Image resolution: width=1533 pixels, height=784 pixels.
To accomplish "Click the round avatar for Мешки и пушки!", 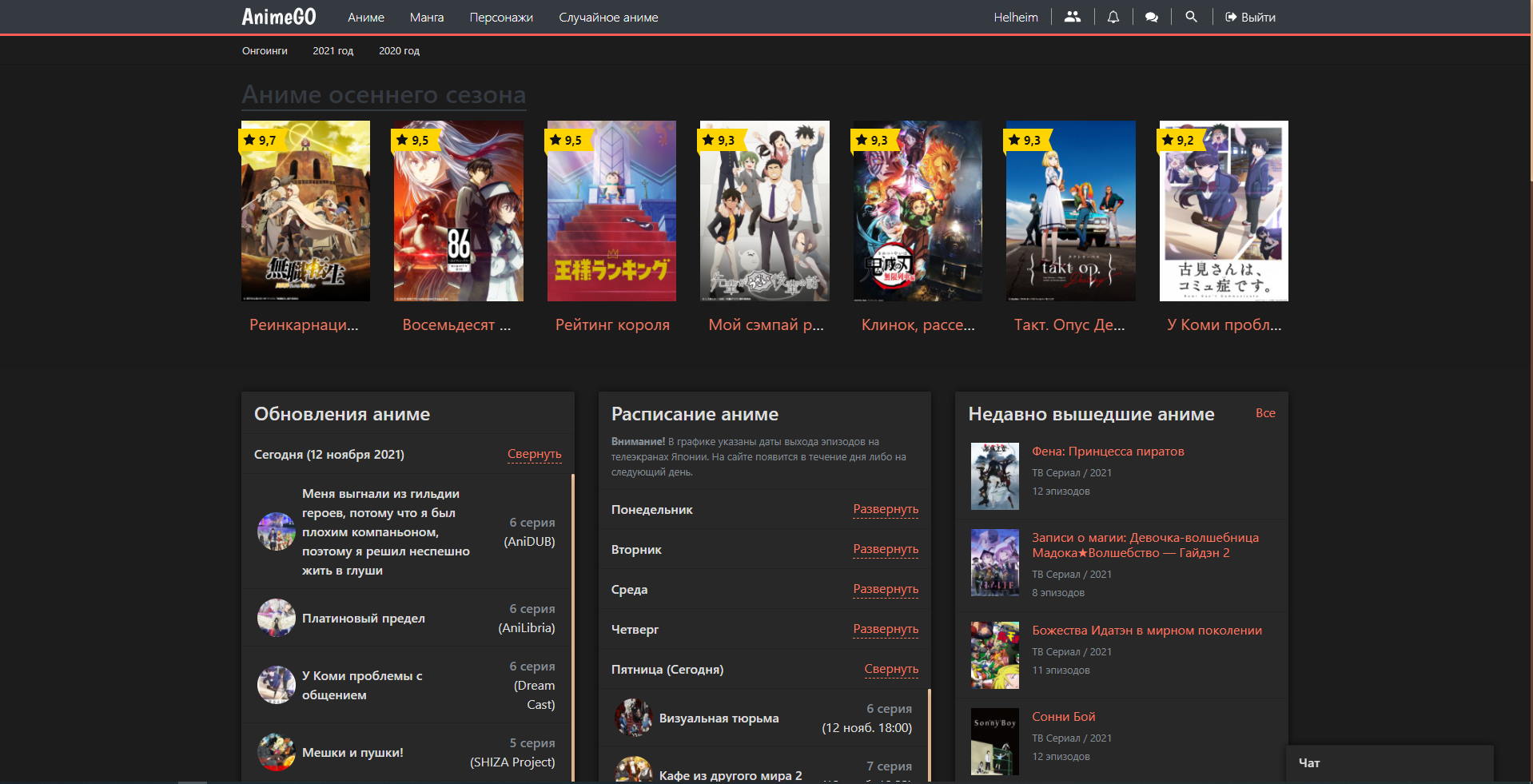I will click(x=276, y=752).
